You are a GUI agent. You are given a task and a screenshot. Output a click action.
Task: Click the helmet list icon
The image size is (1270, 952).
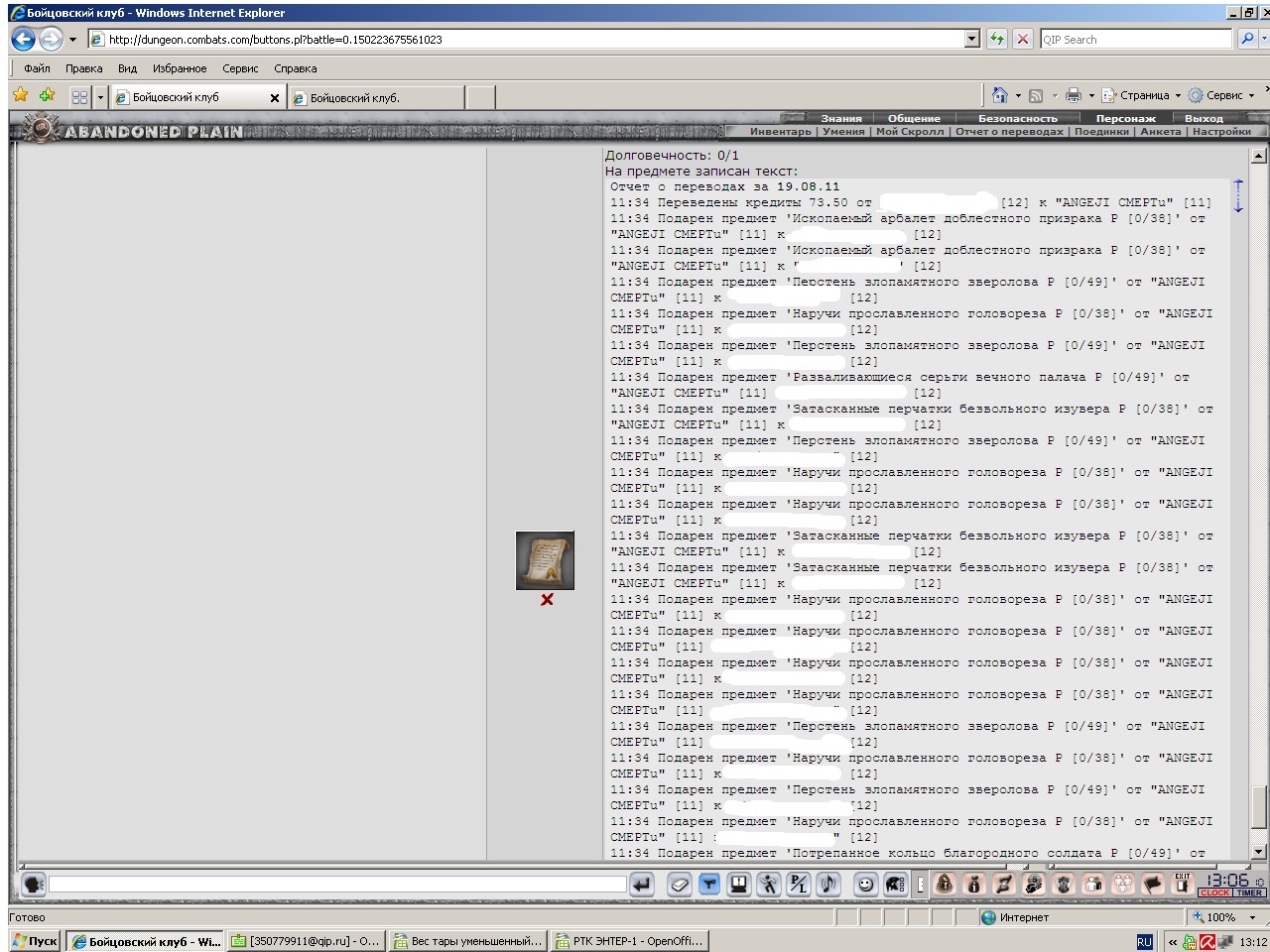click(895, 884)
